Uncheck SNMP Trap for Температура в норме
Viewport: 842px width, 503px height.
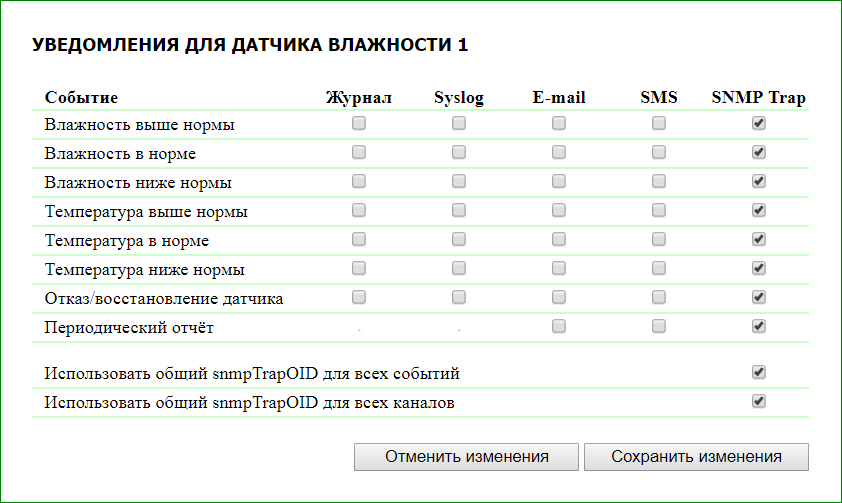759,239
